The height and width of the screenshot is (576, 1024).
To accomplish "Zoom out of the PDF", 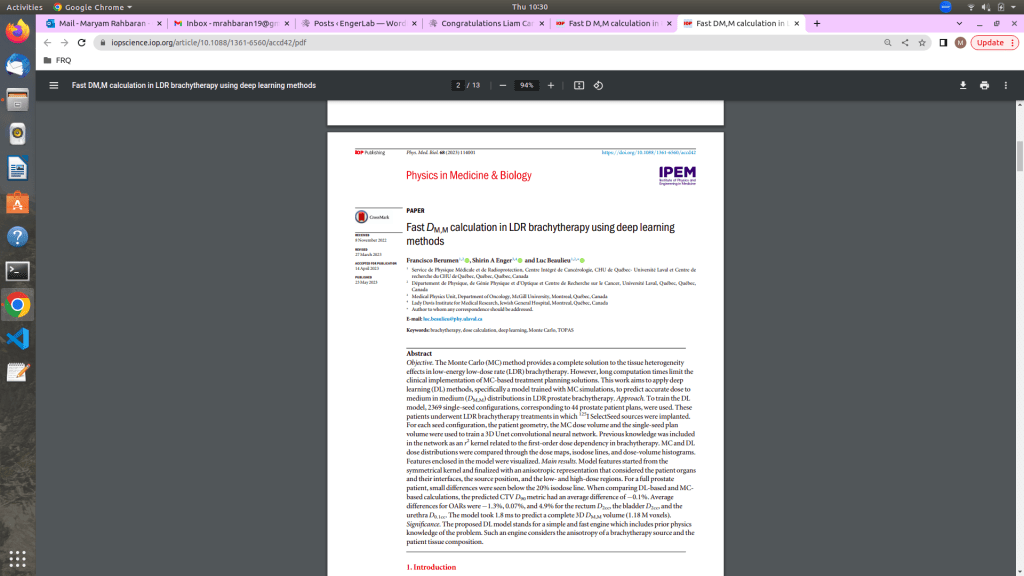I will (501, 85).
